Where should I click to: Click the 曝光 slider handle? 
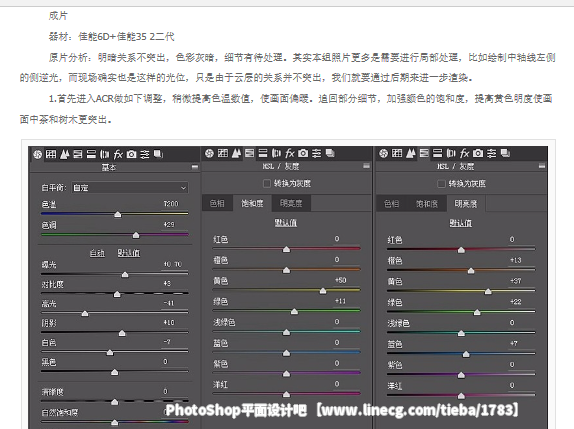pos(125,274)
